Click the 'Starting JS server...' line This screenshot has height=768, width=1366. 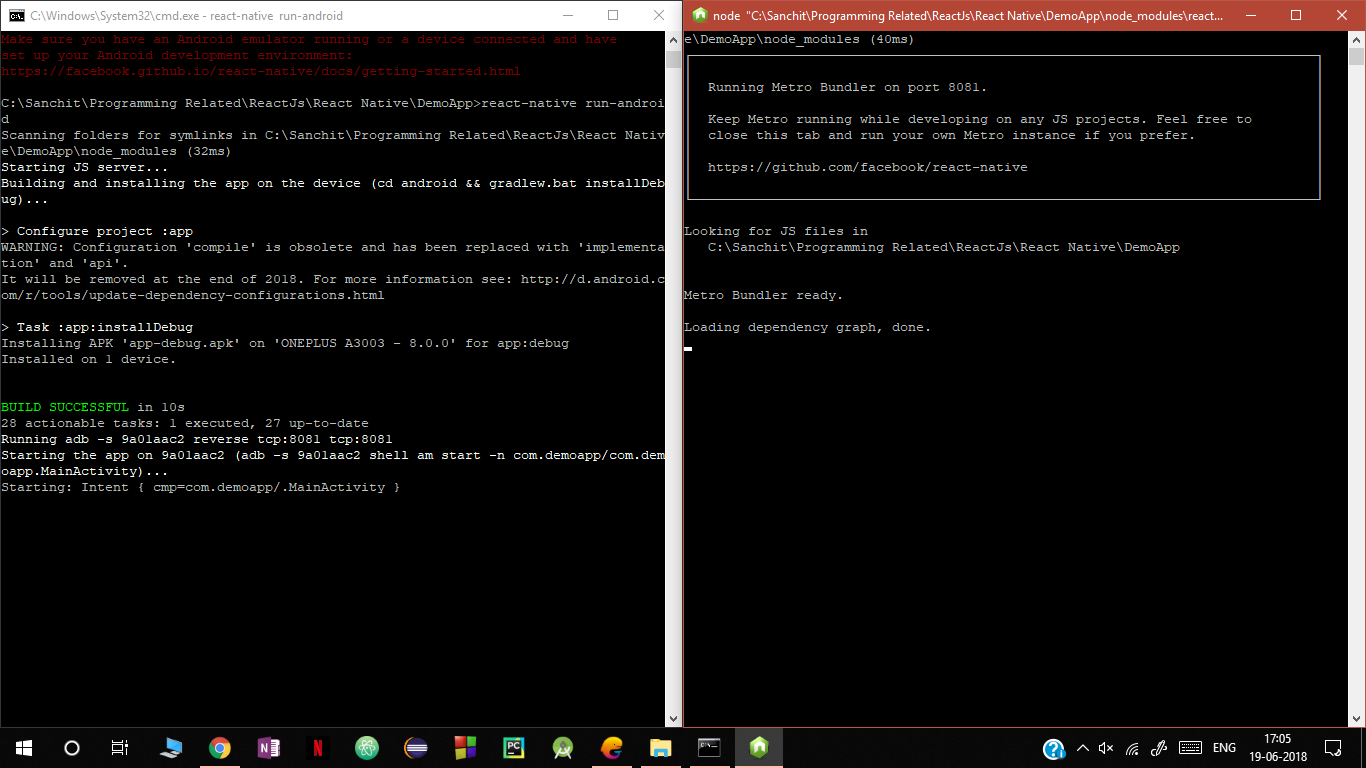[x=85, y=167]
